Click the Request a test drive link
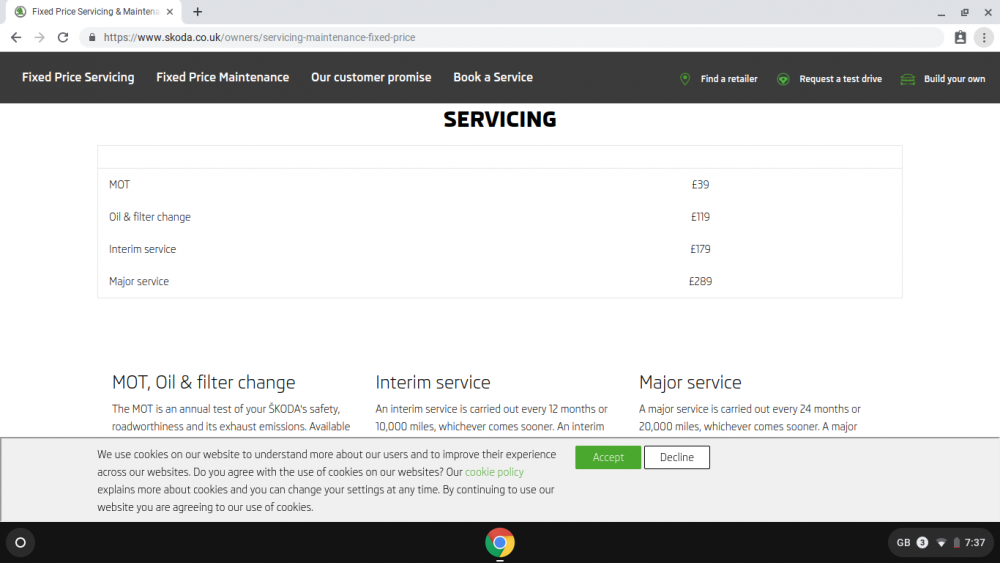The image size is (1000, 563). (x=841, y=79)
